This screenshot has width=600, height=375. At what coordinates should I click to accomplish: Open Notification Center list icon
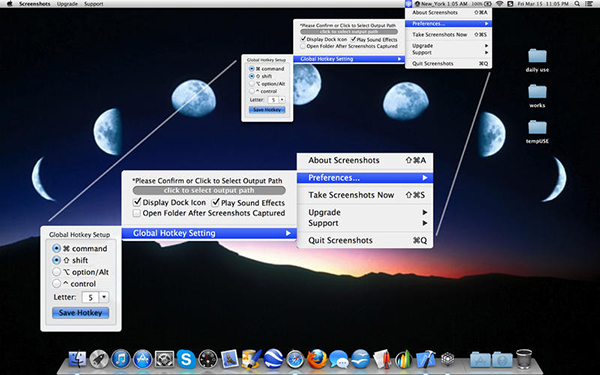tap(589, 4)
